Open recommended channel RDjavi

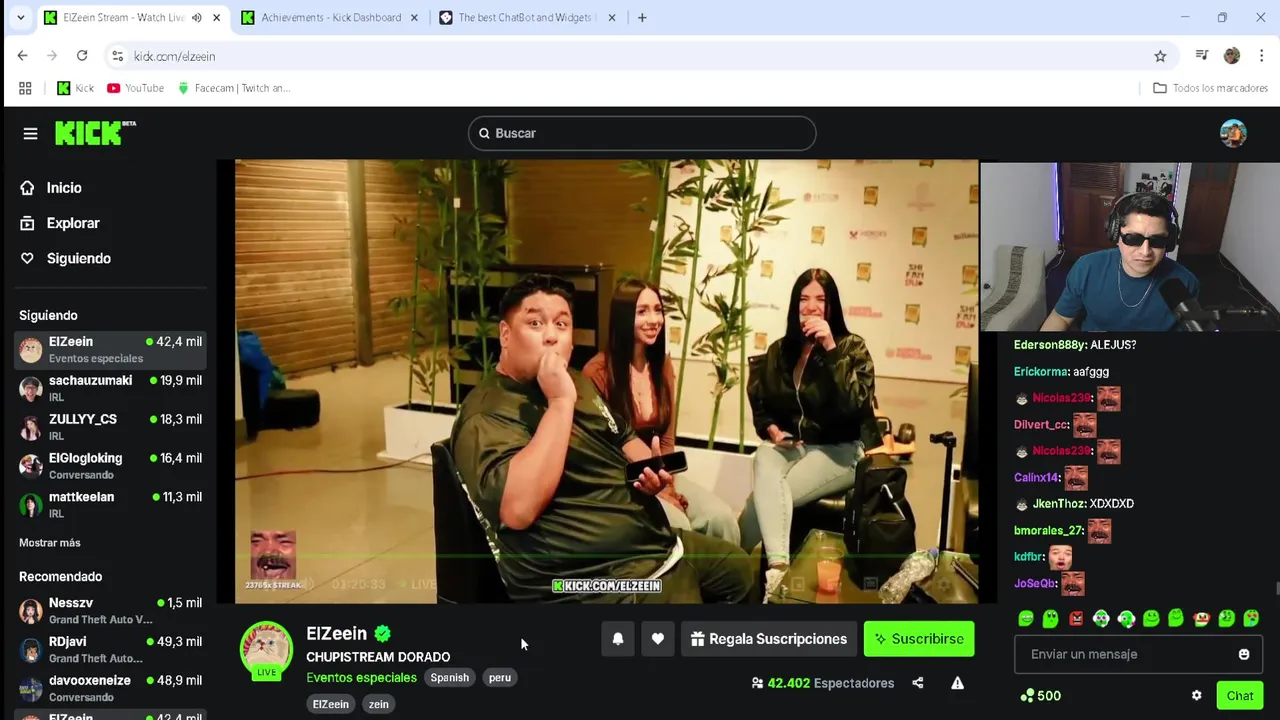point(110,650)
